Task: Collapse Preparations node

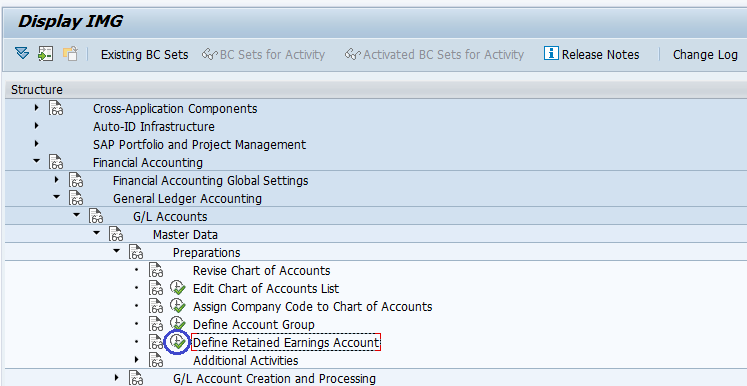Action: coord(117,251)
